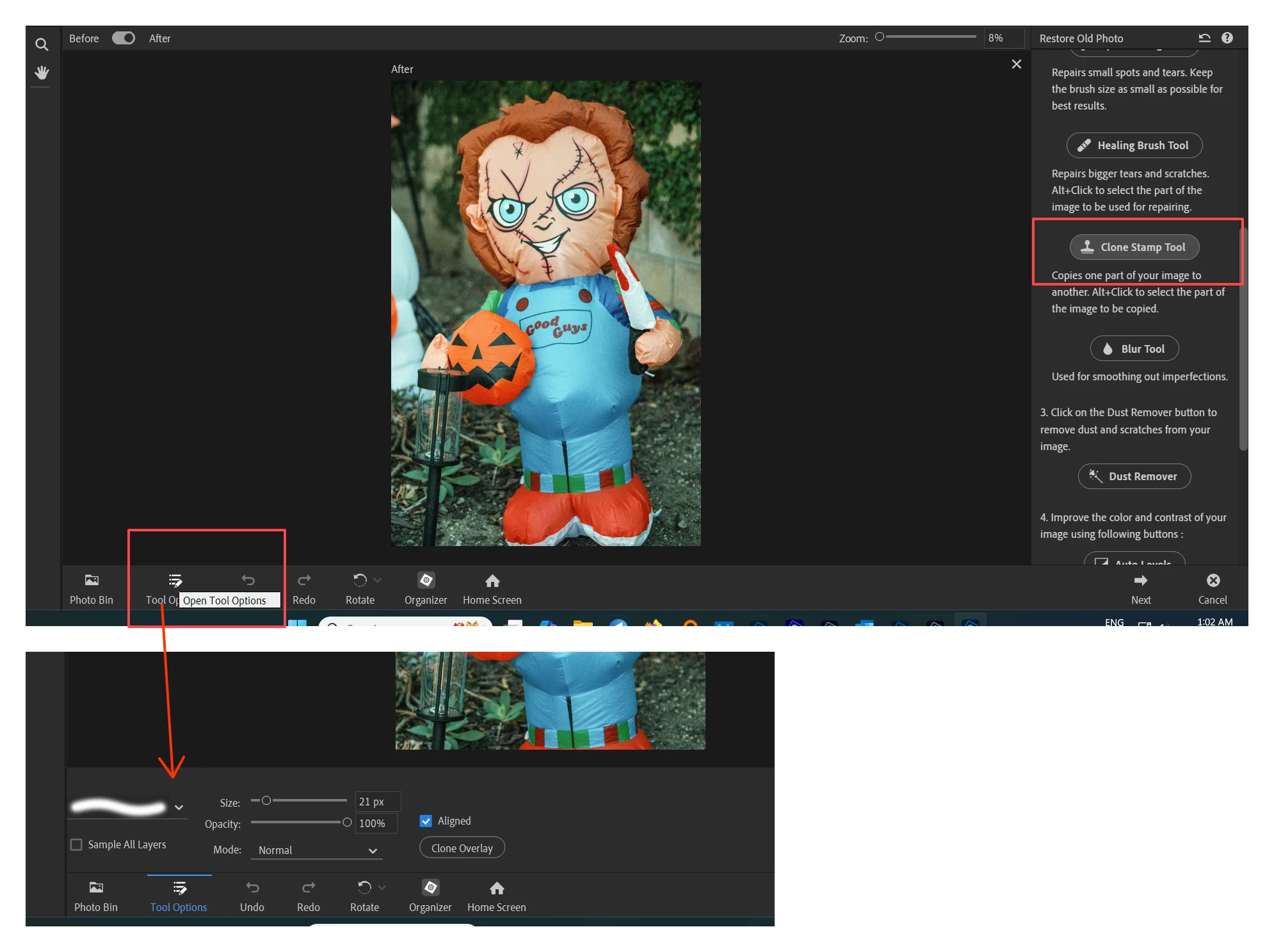The width and height of the screenshot is (1274, 952).
Task: Select the Hand tool
Action: click(42, 73)
